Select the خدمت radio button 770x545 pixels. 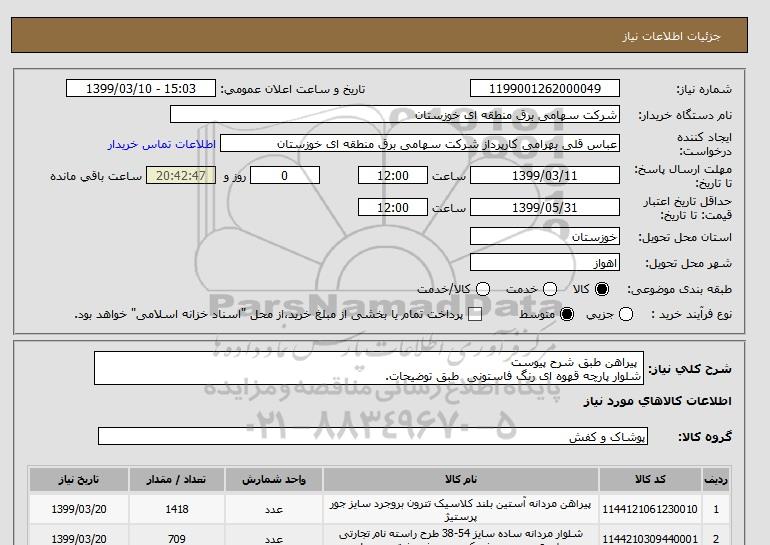click(550, 289)
